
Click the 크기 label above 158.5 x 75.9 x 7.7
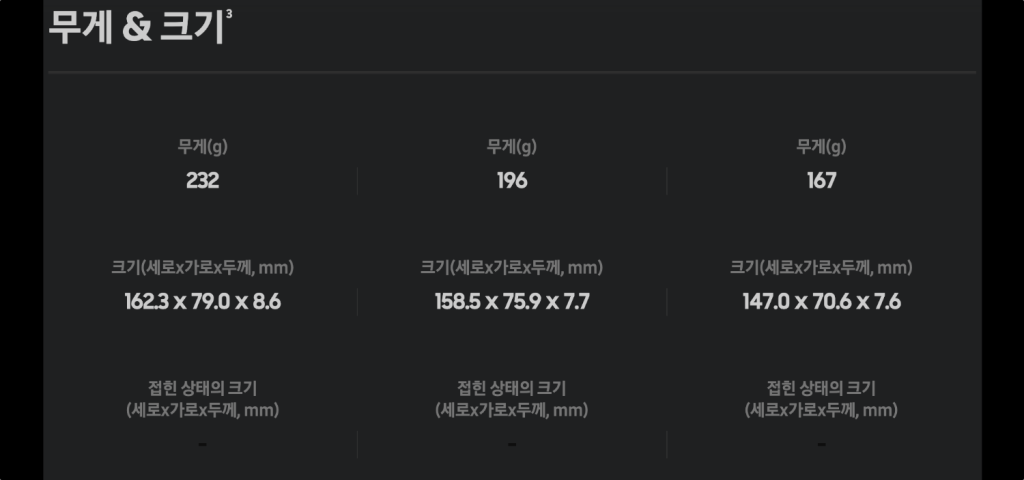coord(512,267)
